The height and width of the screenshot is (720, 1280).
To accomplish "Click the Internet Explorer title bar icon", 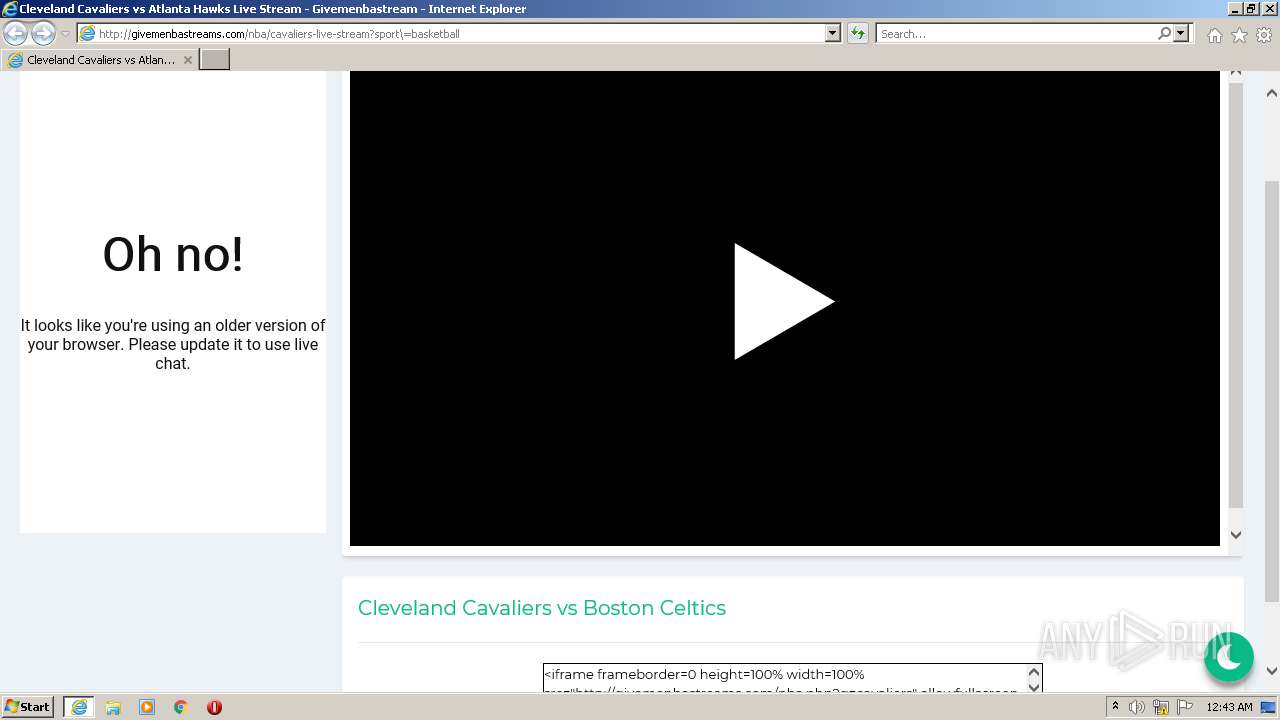I will click(x=9, y=9).
